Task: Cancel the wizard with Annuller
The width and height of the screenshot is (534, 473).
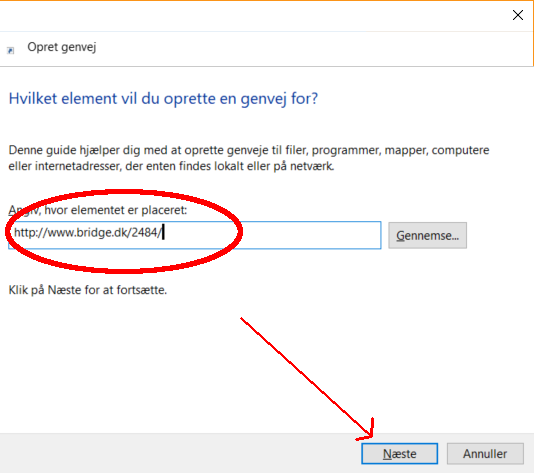Action: [x=485, y=454]
